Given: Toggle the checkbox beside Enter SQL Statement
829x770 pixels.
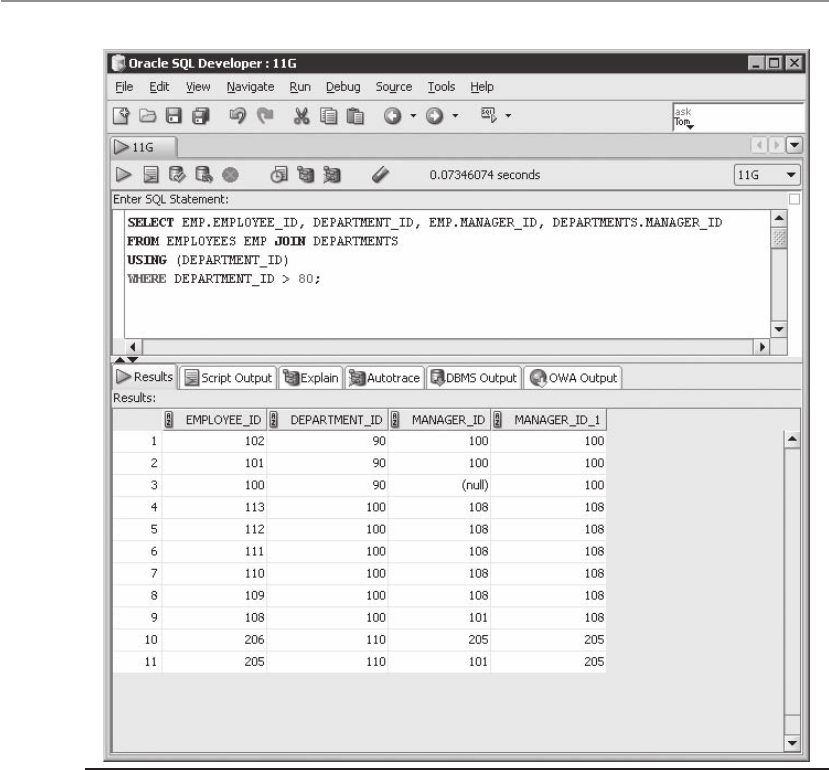Looking at the screenshot, I should click(794, 199).
